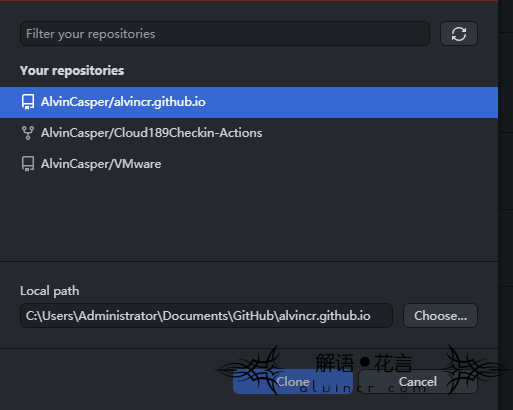The height and width of the screenshot is (410, 513).
Task: Refresh the repository list
Action: click(x=459, y=34)
